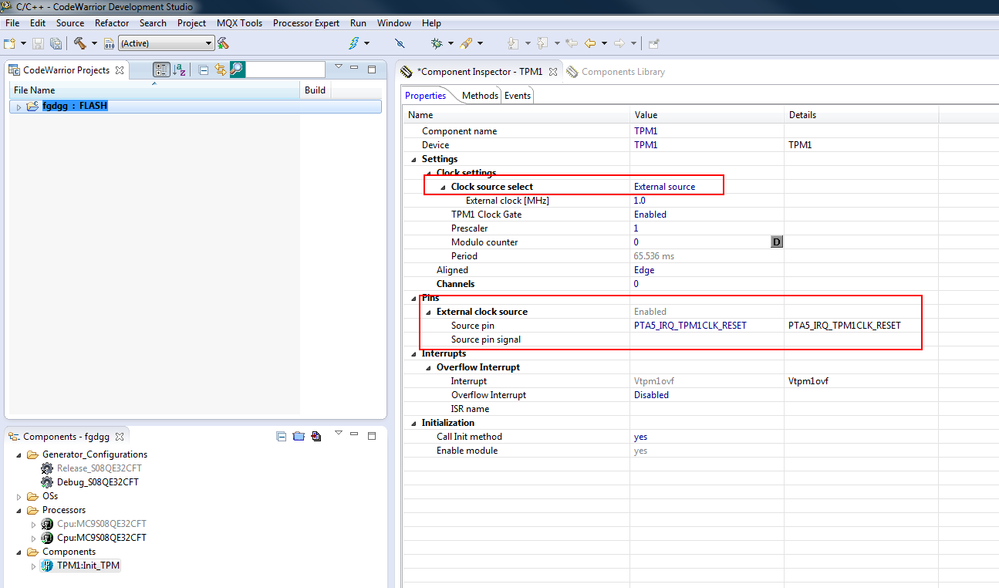Collapse the Overflow Interrupt group
The width and height of the screenshot is (999, 588).
(x=428, y=368)
